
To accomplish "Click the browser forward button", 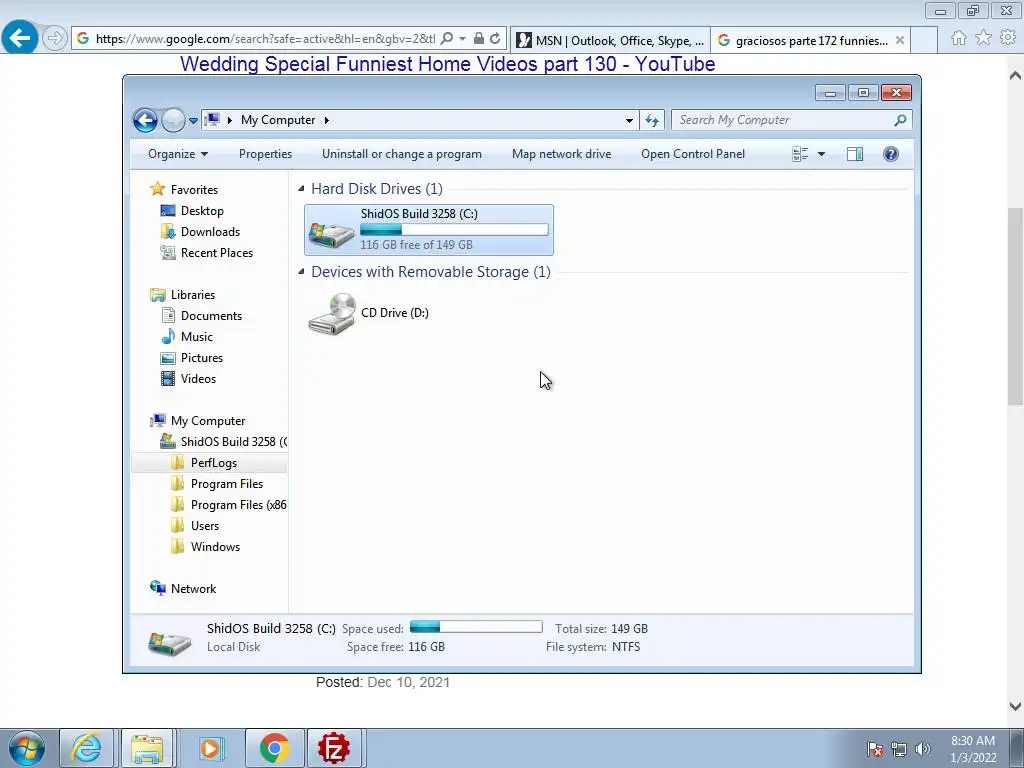I will (55, 39).
